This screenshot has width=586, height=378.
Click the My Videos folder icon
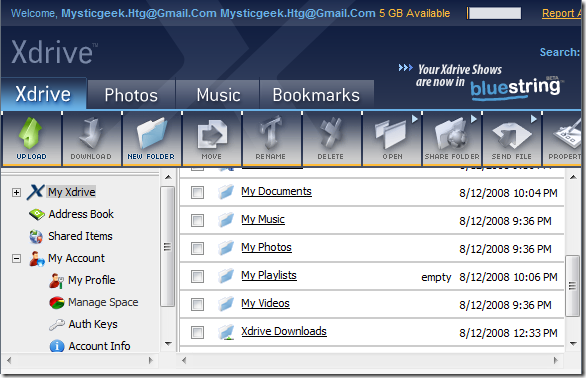point(226,304)
